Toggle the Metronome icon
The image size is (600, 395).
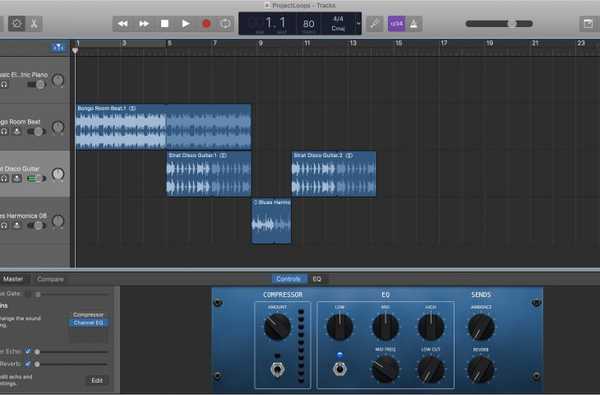point(414,24)
